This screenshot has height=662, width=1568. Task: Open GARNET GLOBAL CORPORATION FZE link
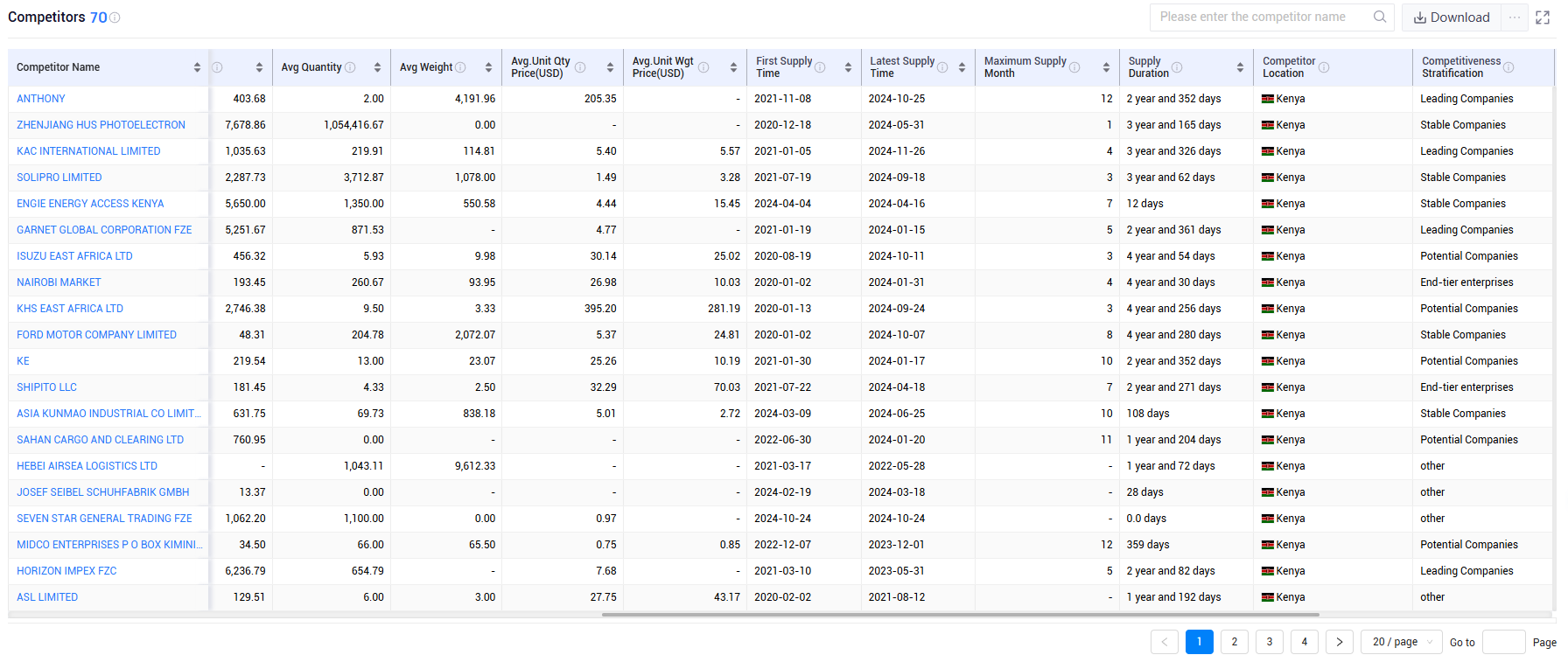click(x=104, y=230)
